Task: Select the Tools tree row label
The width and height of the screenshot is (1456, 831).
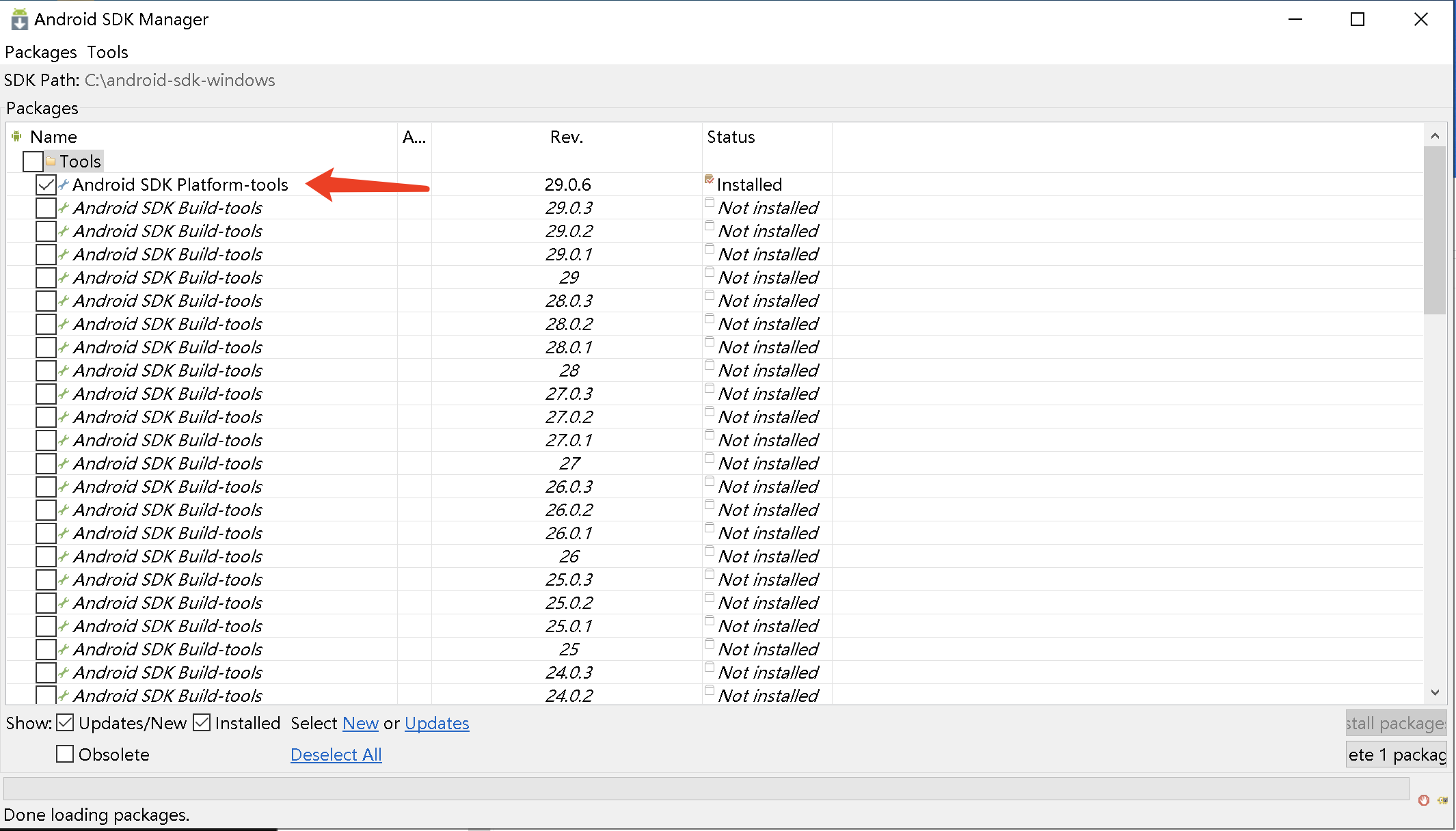Action: point(80,161)
